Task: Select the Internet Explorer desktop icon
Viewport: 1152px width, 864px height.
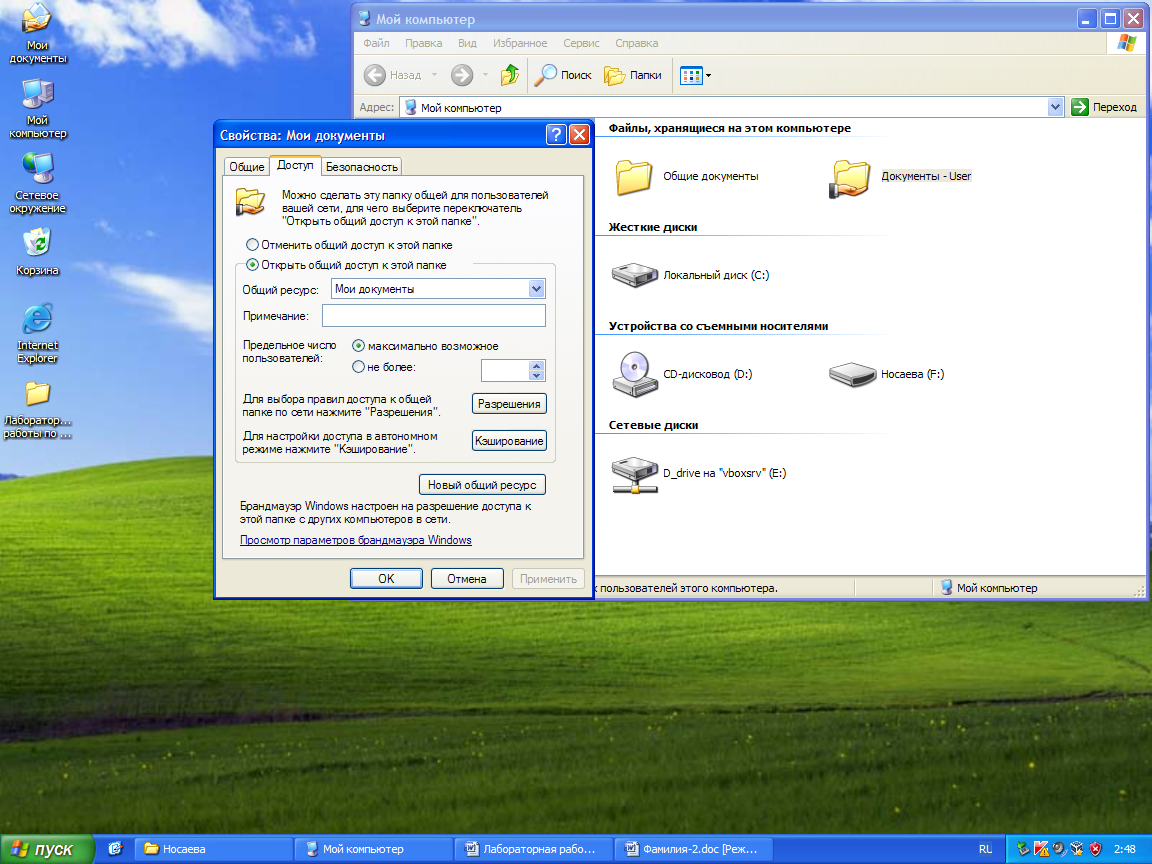Action: point(37,333)
